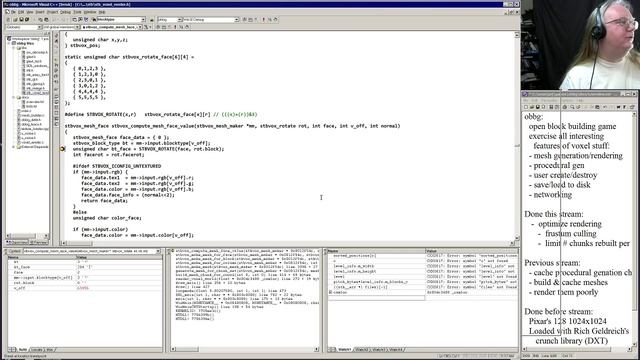Click the Execute Program exclamation icon

click(x=263, y=19)
